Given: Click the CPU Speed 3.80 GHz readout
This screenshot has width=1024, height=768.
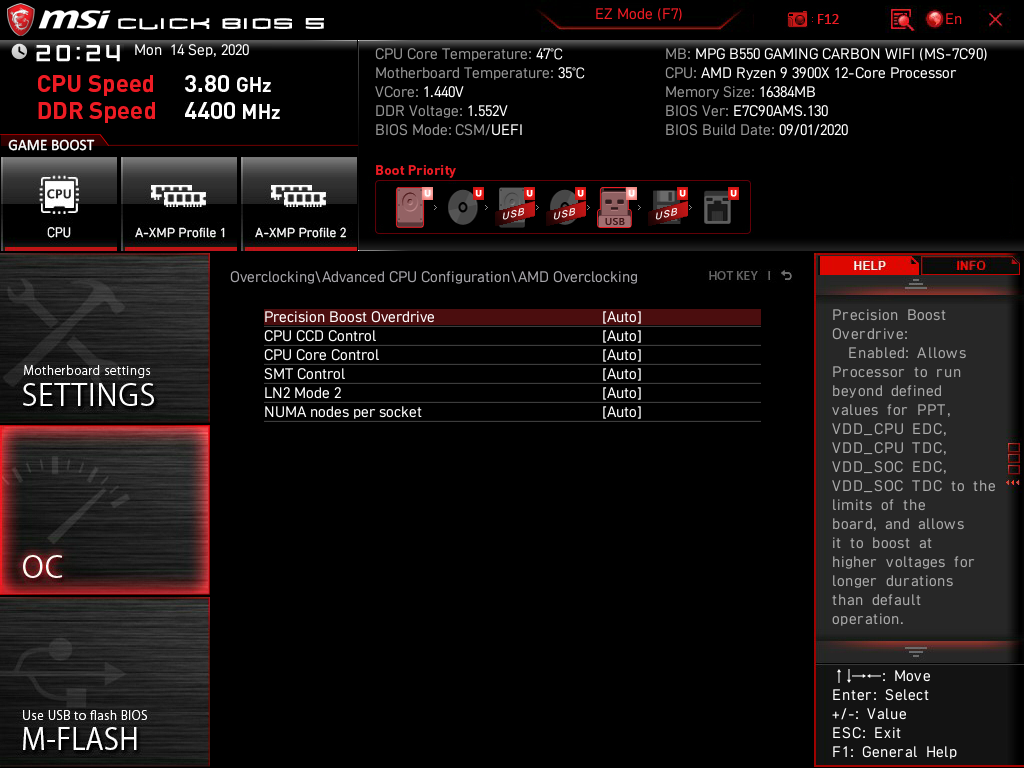Looking at the screenshot, I should click(154, 84).
